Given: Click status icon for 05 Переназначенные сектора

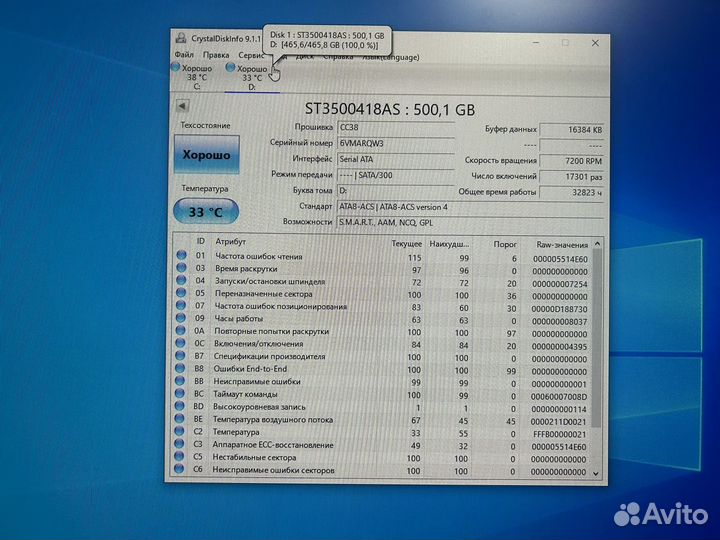Looking at the screenshot, I should tap(181, 292).
